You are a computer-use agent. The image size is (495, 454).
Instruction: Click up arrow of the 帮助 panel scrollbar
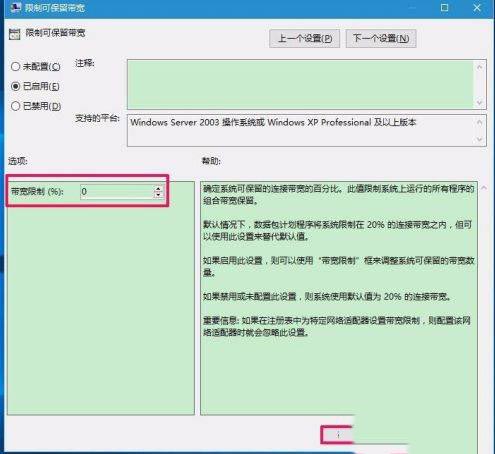point(484,188)
